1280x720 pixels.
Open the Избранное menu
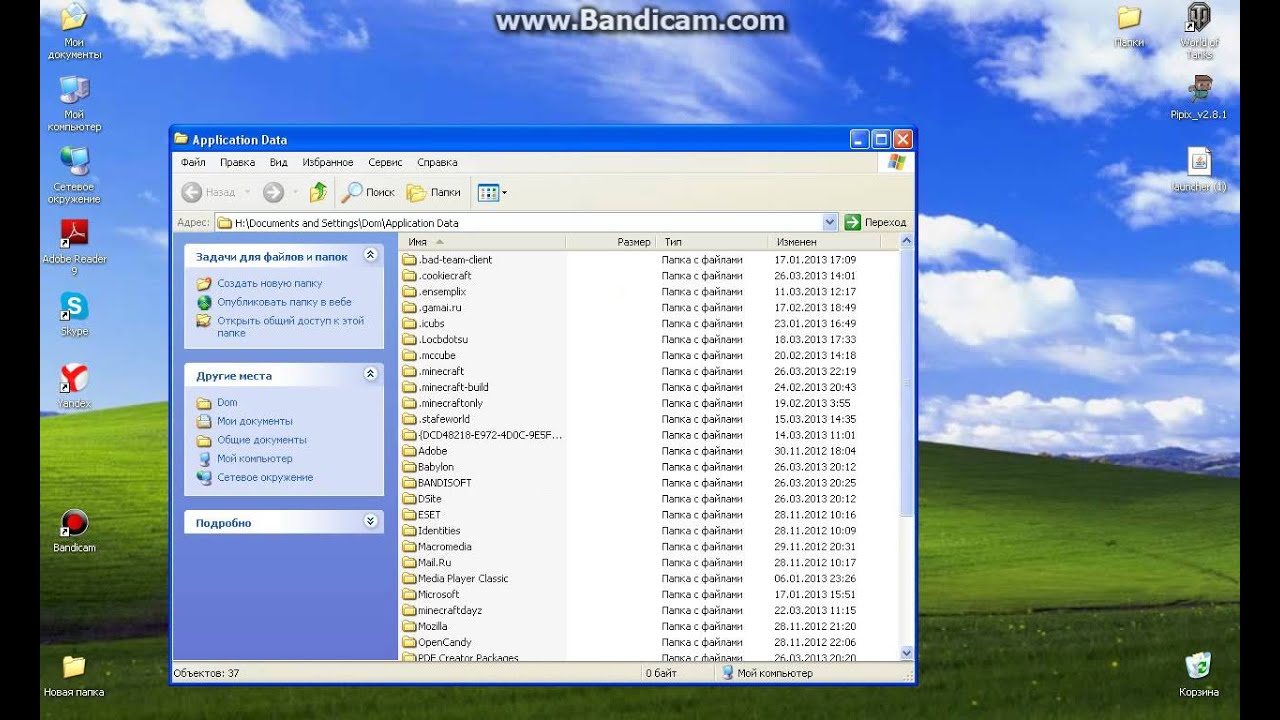(x=327, y=162)
